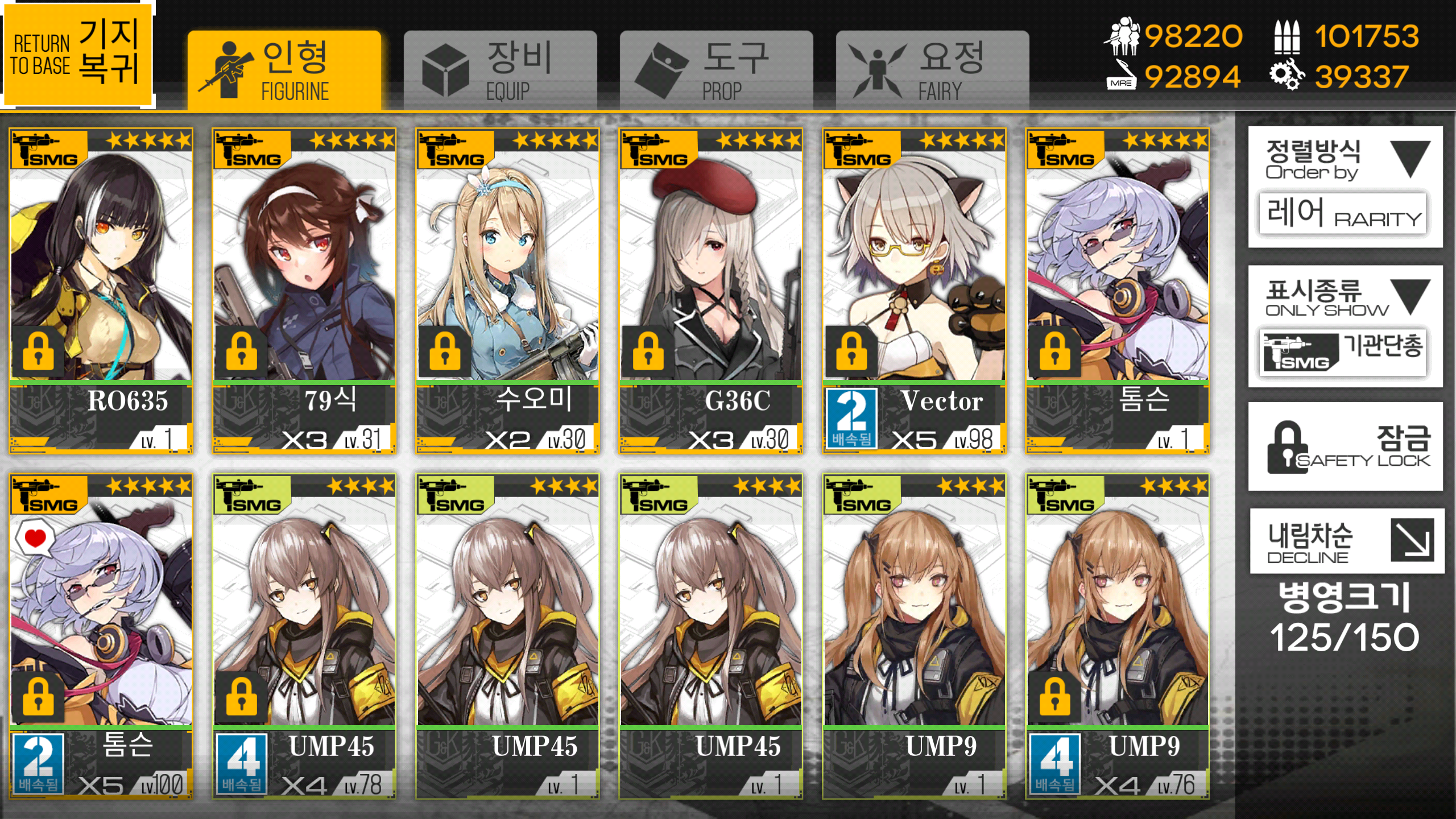
Task: Click the SMG weapon icon in the Only Show filter
Action: (1298, 353)
